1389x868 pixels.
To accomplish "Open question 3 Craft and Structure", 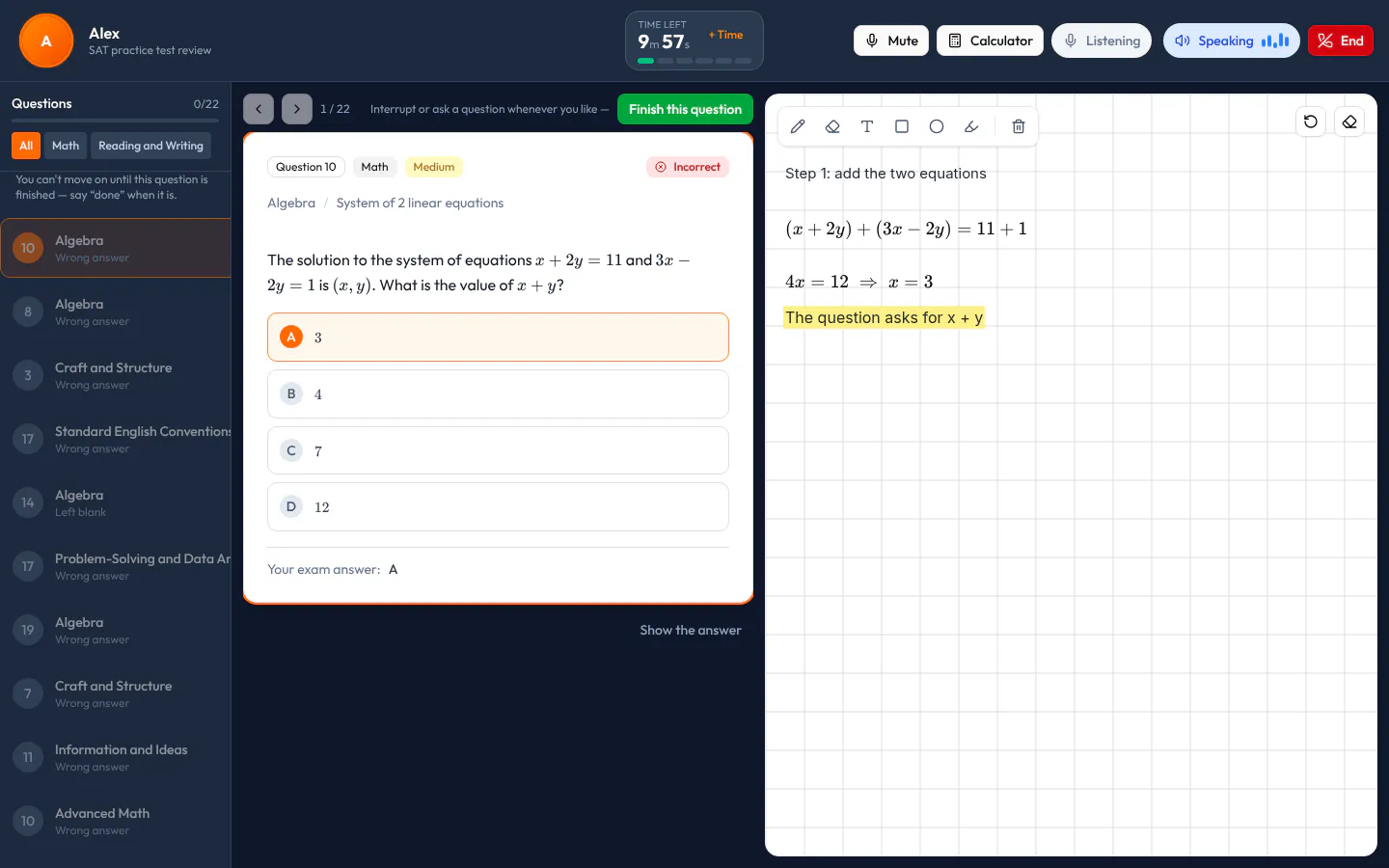I will [x=116, y=375].
